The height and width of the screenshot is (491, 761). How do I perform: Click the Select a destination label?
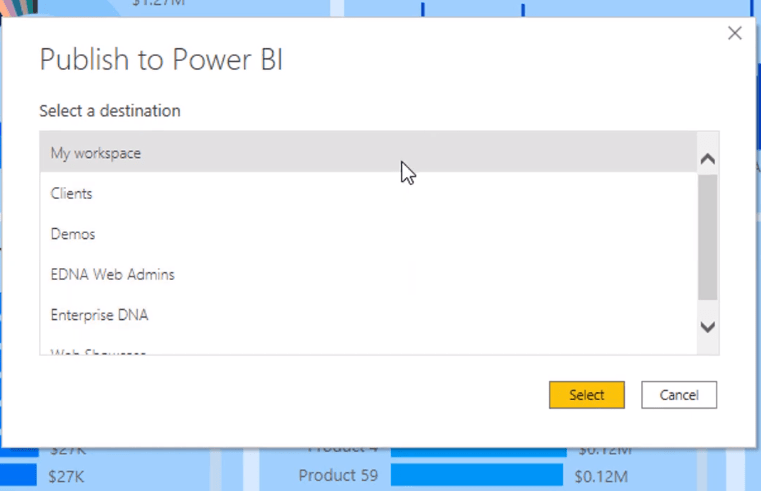pos(110,111)
